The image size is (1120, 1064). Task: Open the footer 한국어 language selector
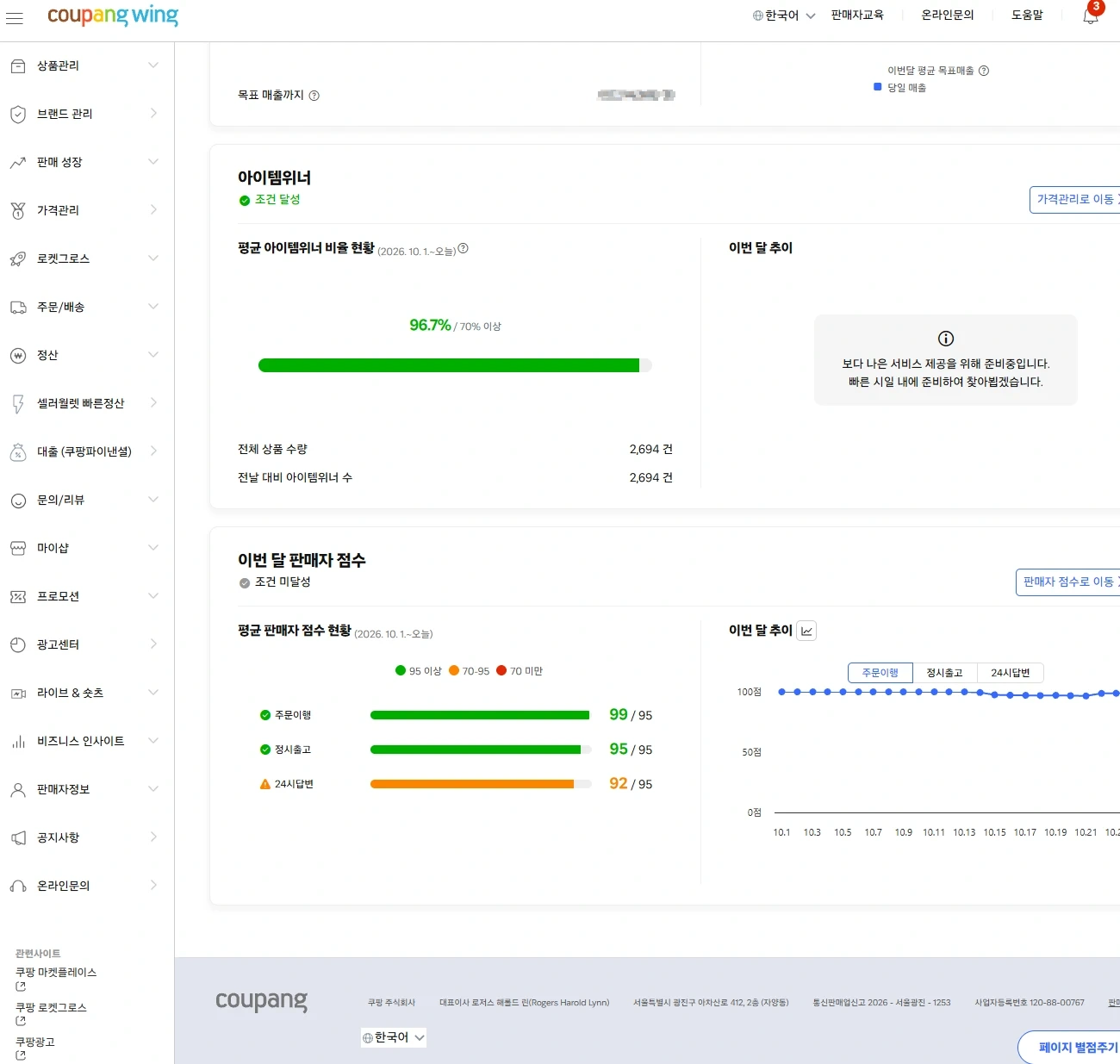(394, 1037)
